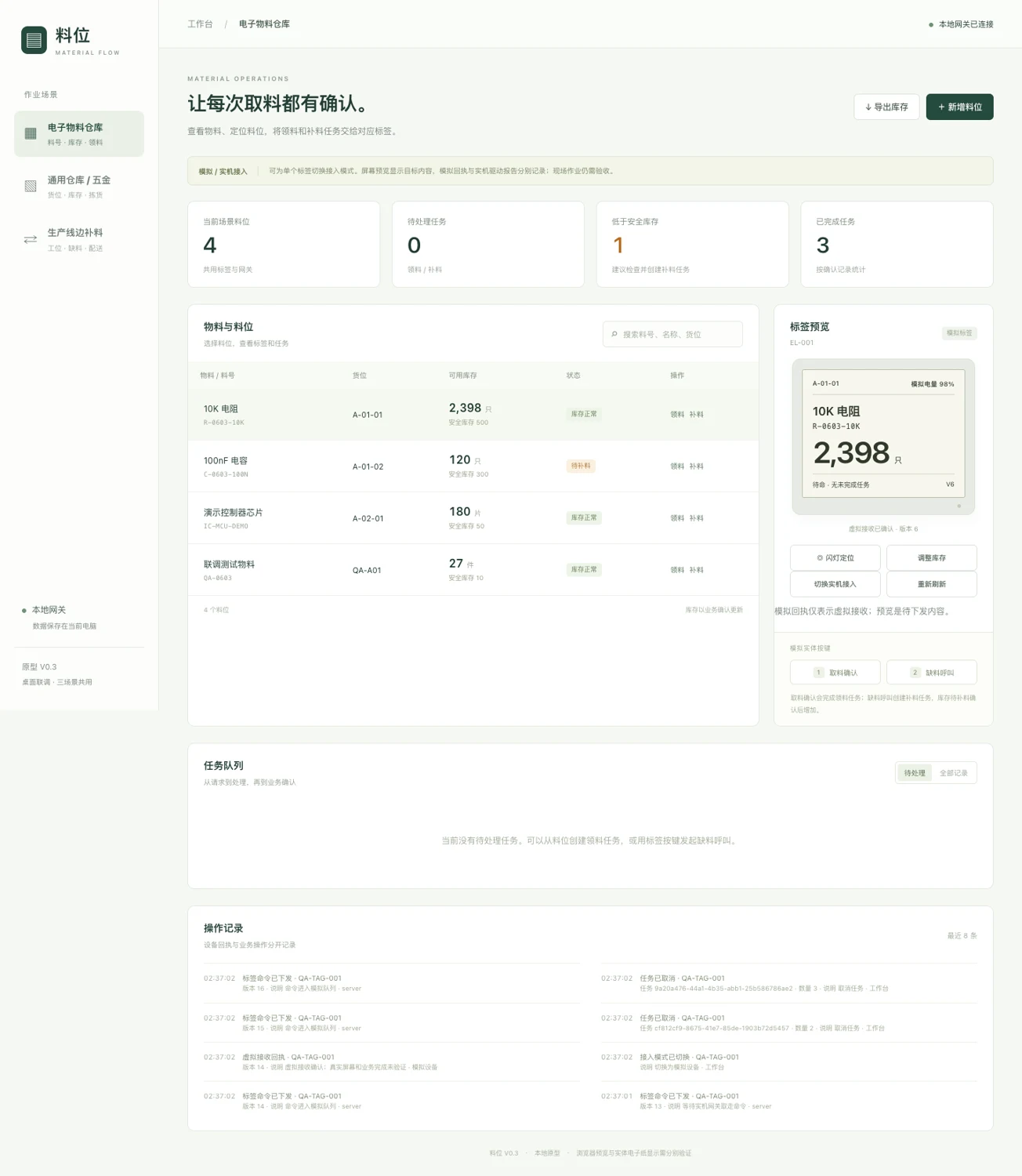Screen dimensions: 1022x1176
Task: Switch task queue to 待处理 tab
Action: [915, 773]
